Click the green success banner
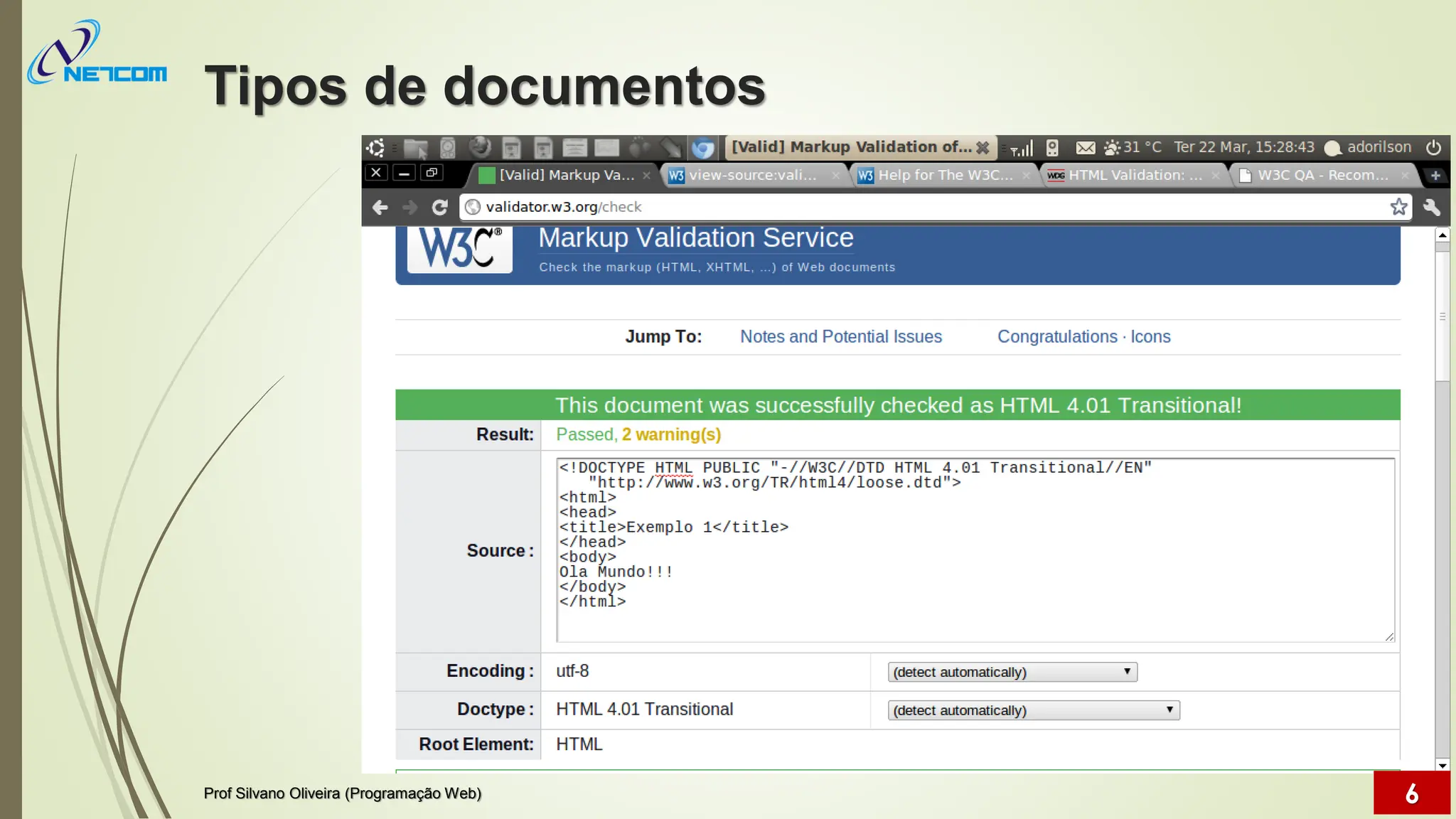The width and height of the screenshot is (1456, 819). (898, 405)
